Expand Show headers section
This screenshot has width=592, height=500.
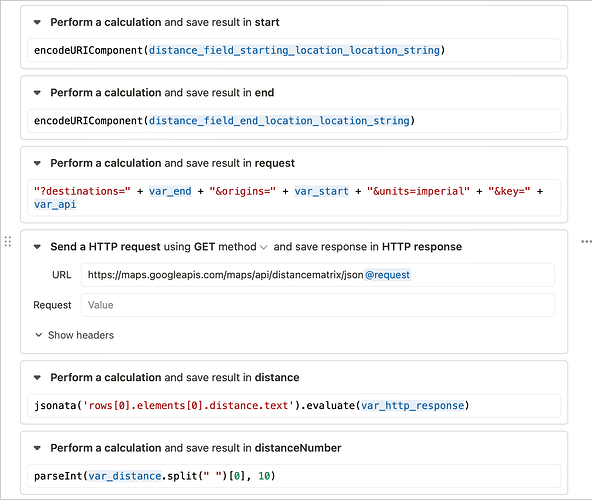74,335
